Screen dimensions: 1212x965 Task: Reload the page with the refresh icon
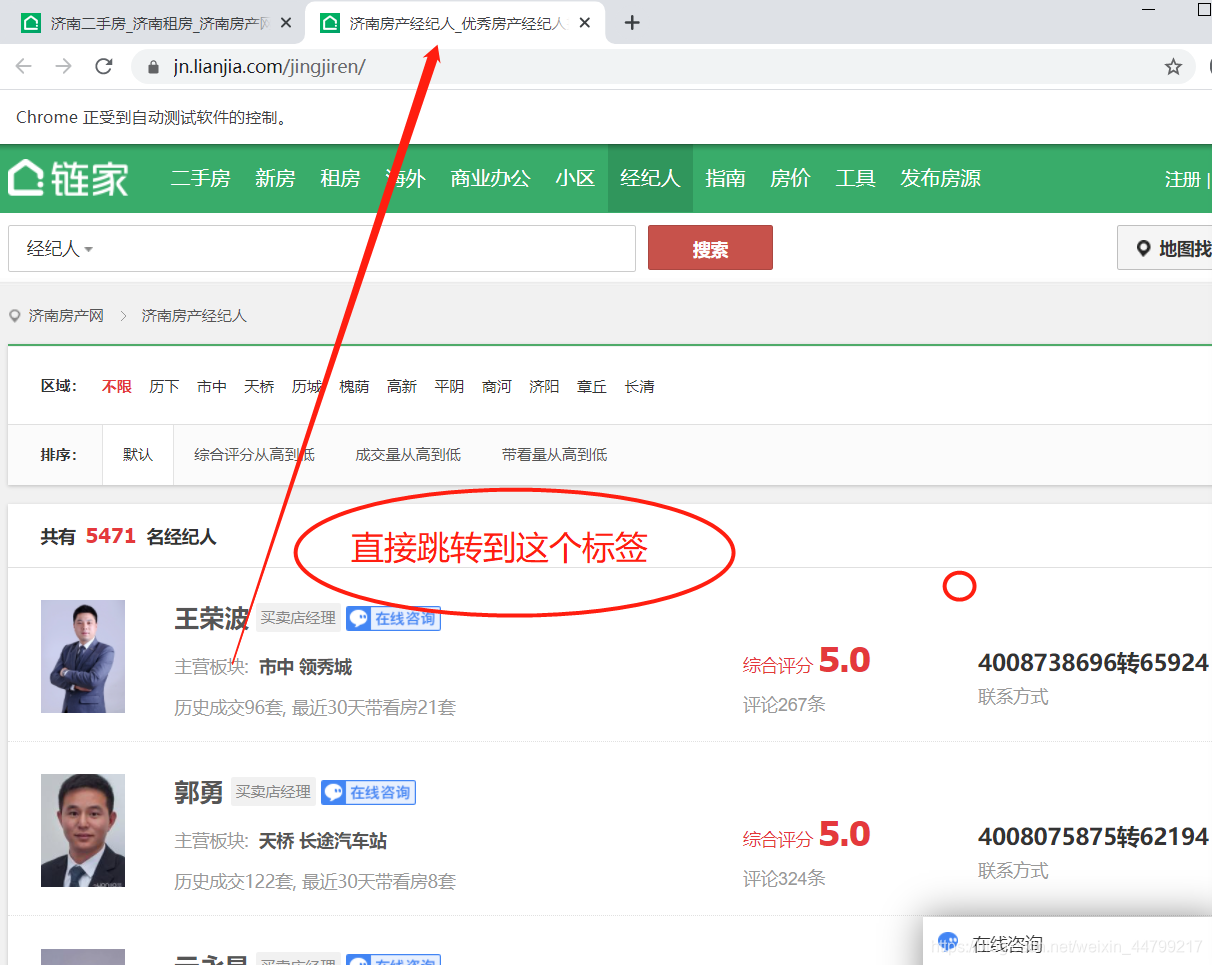click(x=103, y=67)
